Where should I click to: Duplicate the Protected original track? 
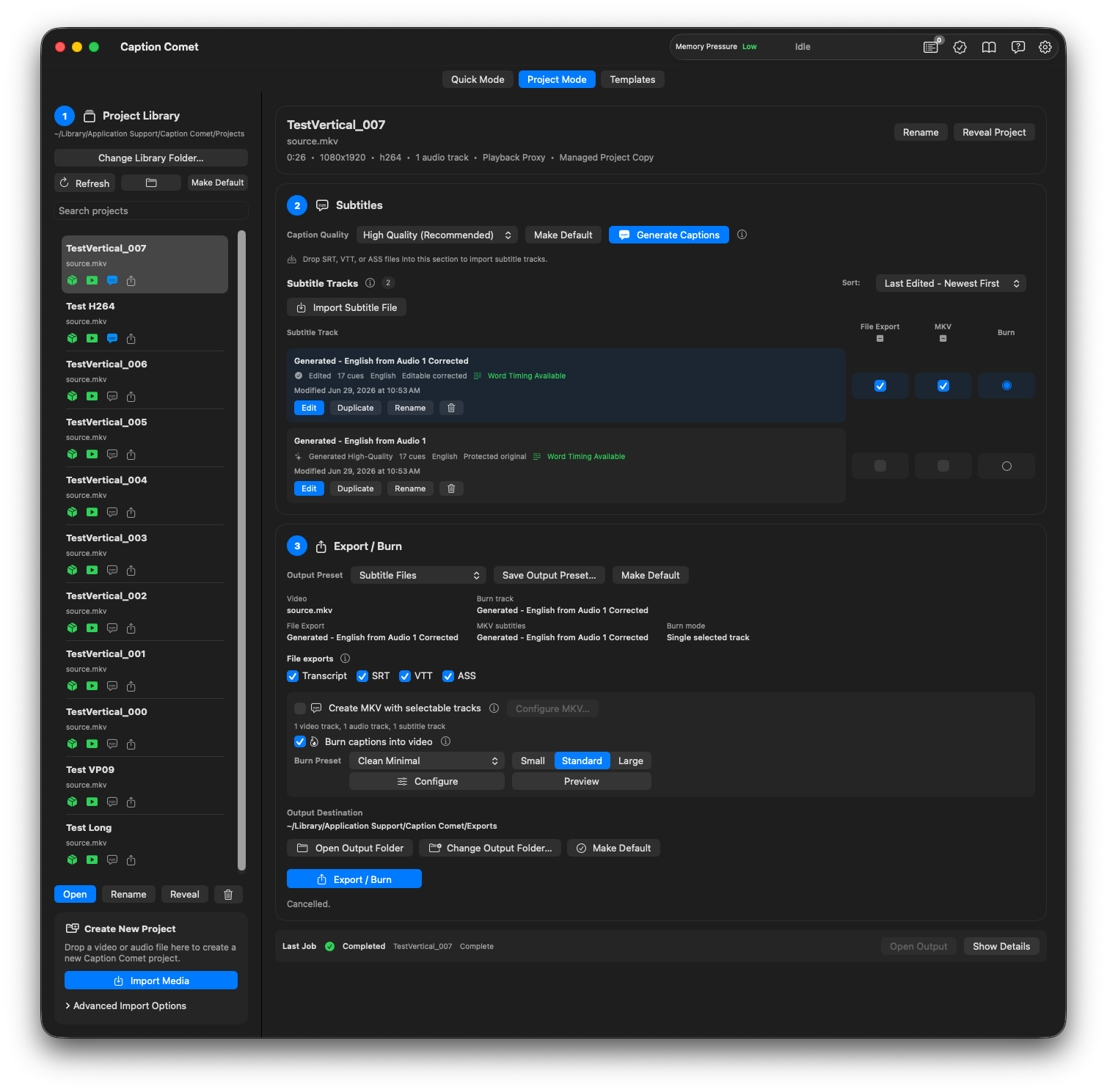coord(355,488)
